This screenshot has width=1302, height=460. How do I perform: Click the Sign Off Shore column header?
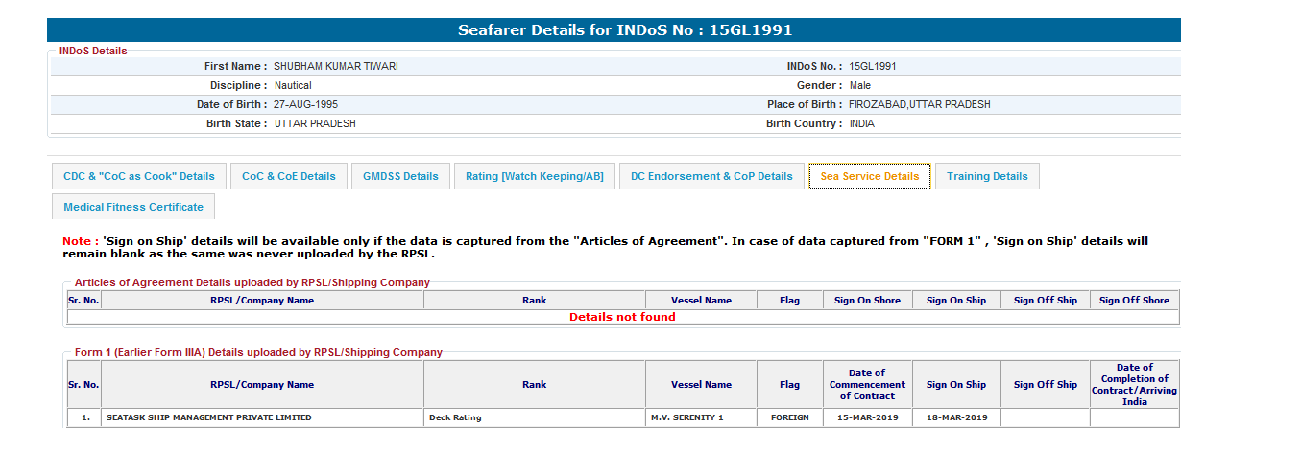click(x=1134, y=300)
